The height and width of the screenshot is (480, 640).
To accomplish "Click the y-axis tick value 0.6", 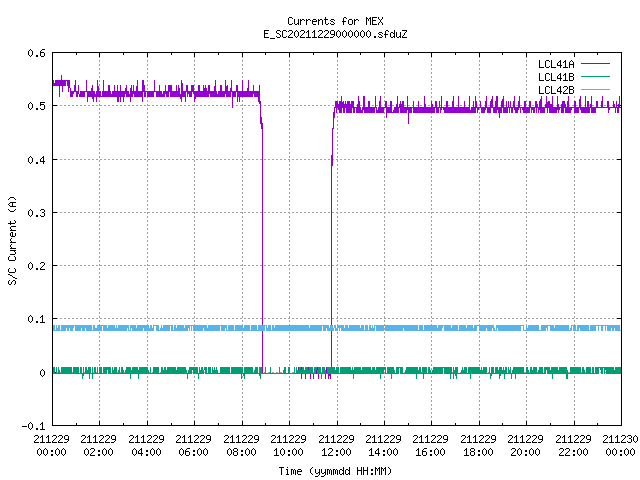I will tap(36, 53).
